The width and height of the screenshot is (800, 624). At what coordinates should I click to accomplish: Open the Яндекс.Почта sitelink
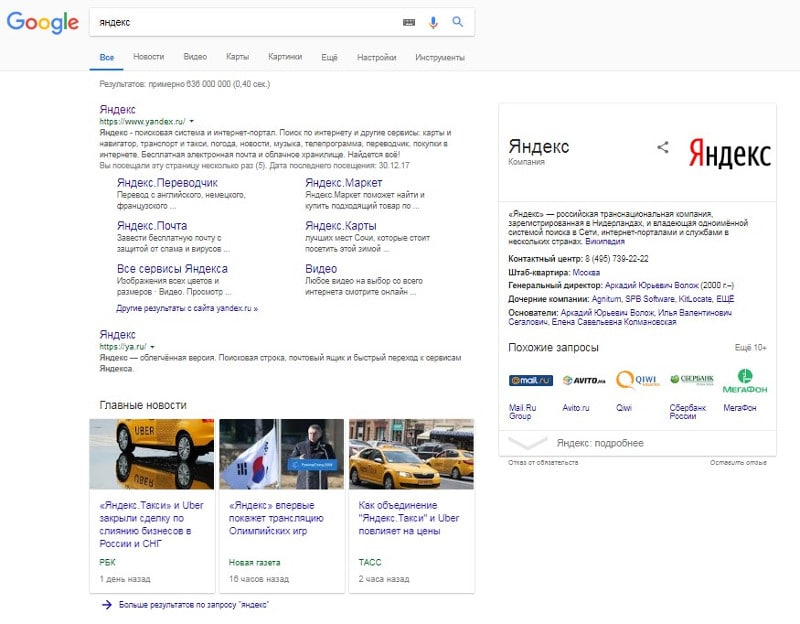tap(152, 226)
